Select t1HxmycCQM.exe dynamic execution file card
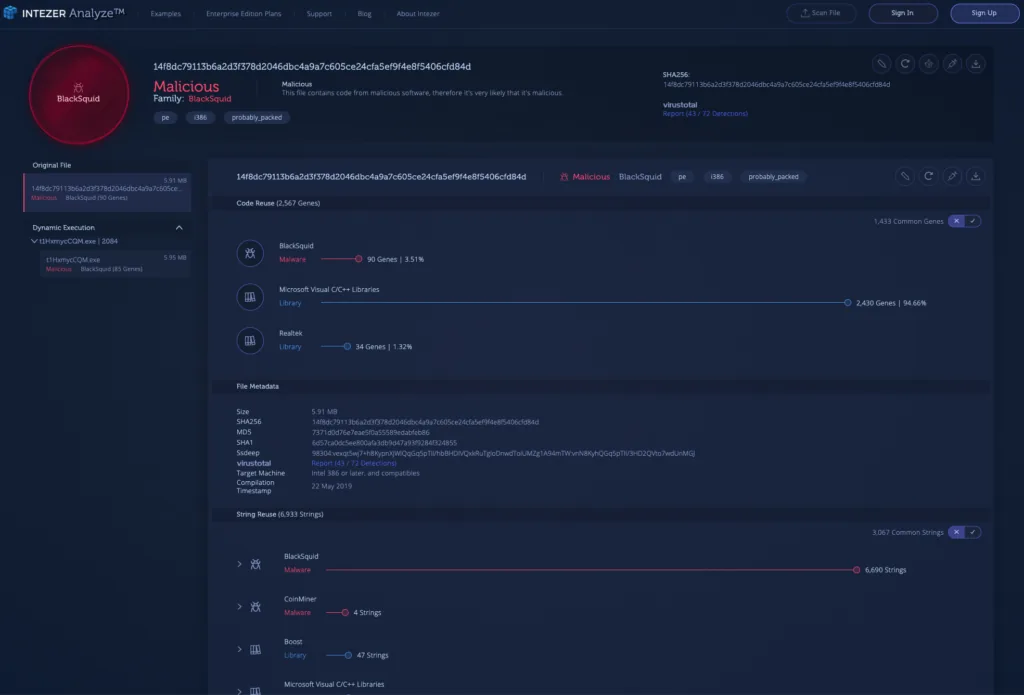 click(x=116, y=264)
